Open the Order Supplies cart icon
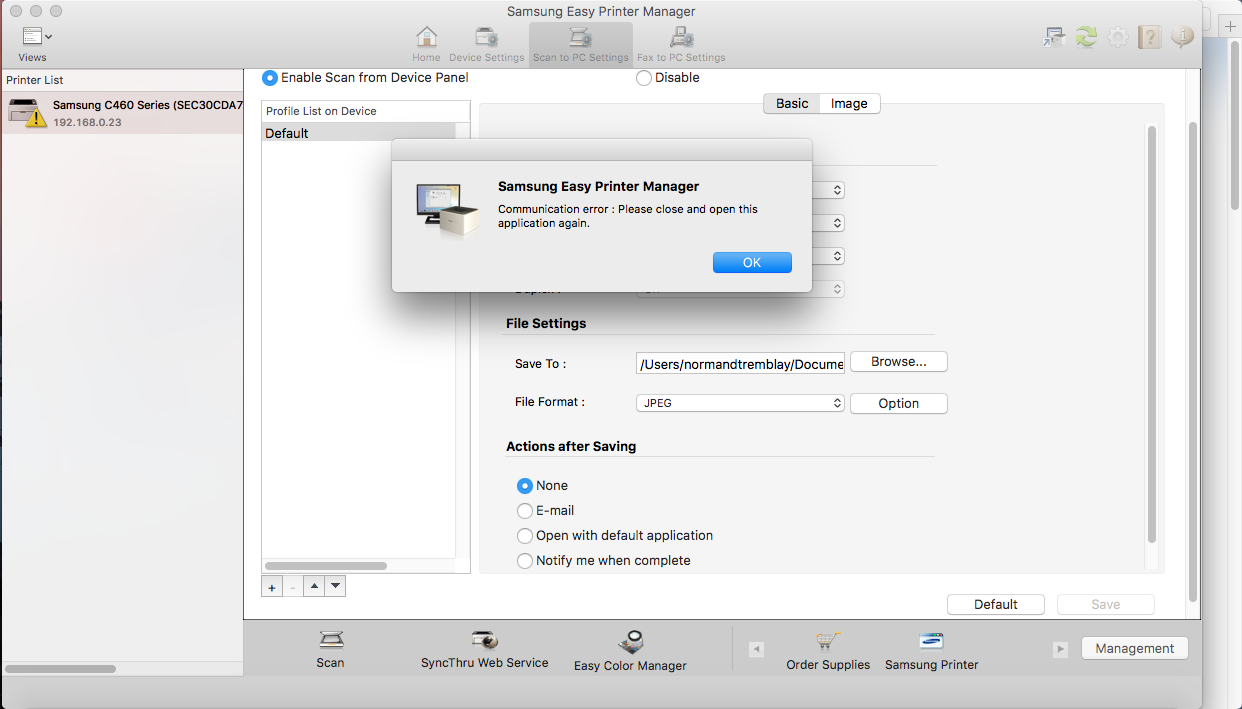This screenshot has height=709, width=1242. (827, 641)
